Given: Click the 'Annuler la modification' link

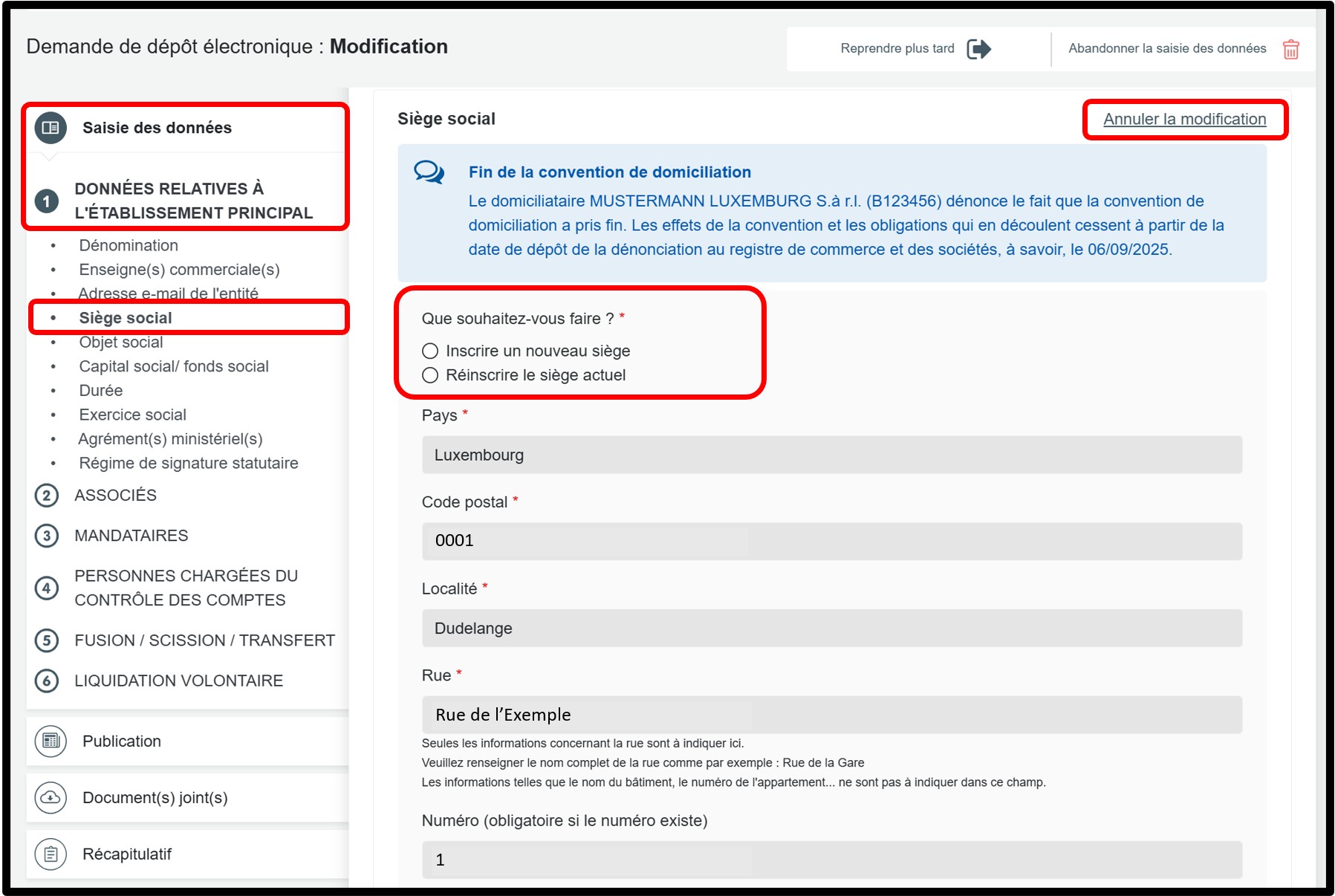Looking at the screenshot, I should pyautogui.click(x=1184, y=120).
